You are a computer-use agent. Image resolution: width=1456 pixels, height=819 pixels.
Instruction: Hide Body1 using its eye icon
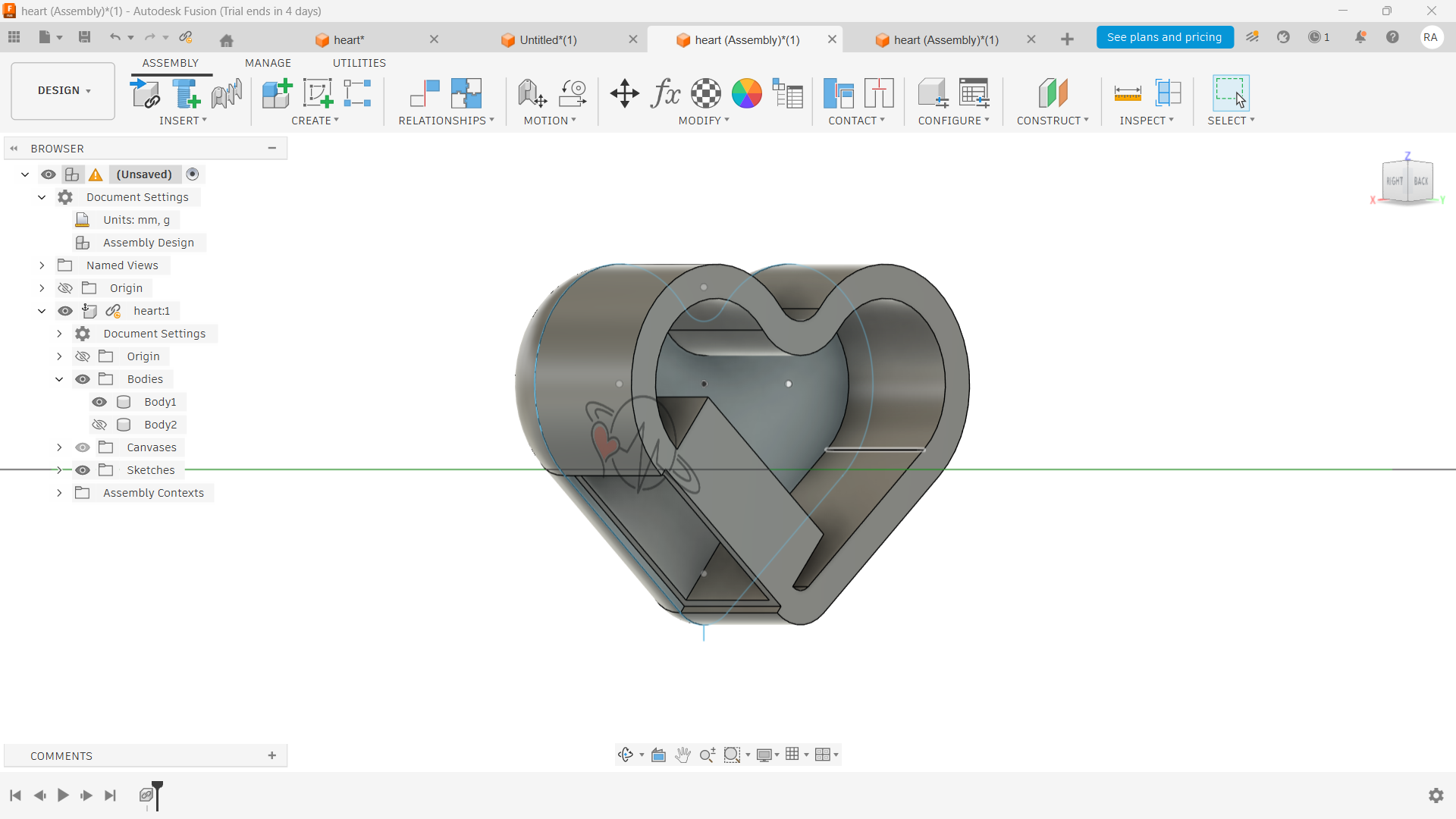coord(99,402)
